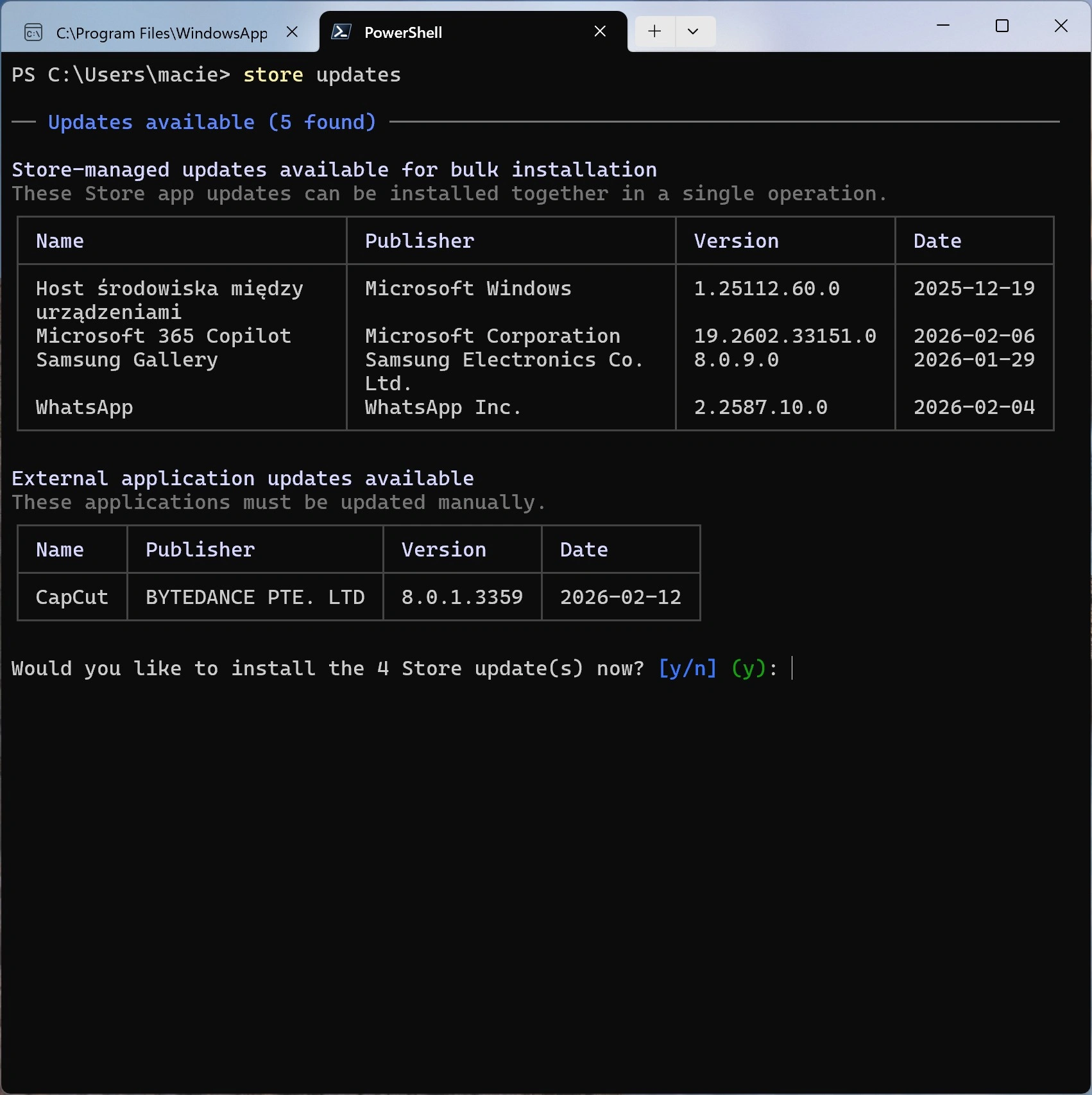Click the Publisher column header
Image resolution: width=1092 pixels, height=1095 pixels.
pos(419,241)
